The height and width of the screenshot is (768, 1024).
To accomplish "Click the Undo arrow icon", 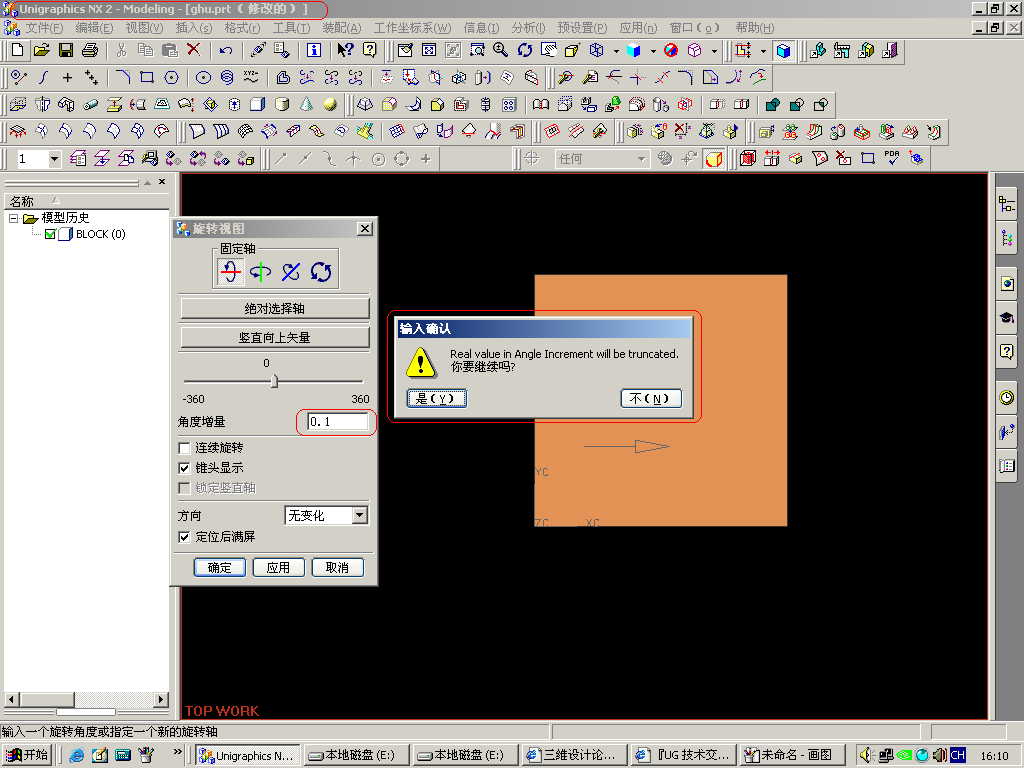I will tap(226, 50).
